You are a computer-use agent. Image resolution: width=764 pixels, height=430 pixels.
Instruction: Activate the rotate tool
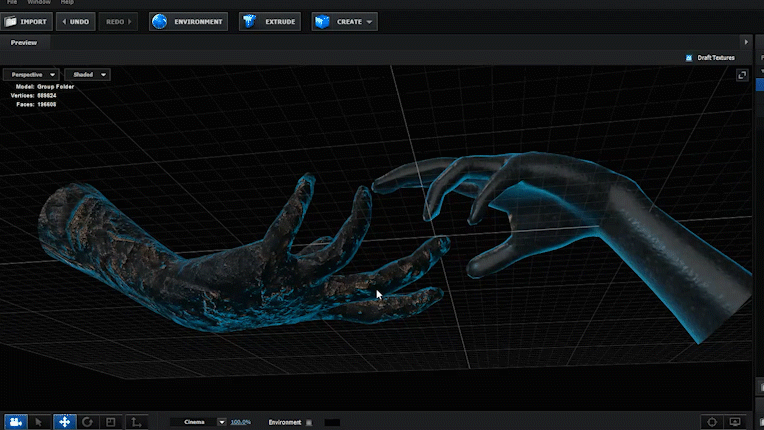coord(88,422)
